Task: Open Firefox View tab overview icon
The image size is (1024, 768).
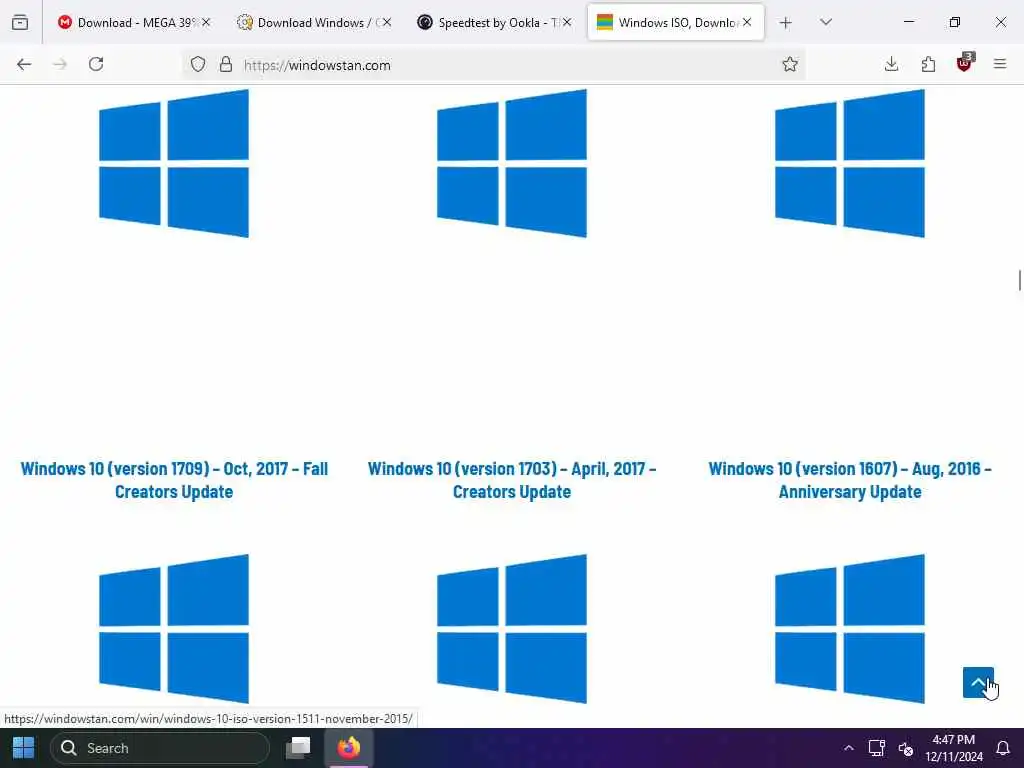Action: [20, 23]
